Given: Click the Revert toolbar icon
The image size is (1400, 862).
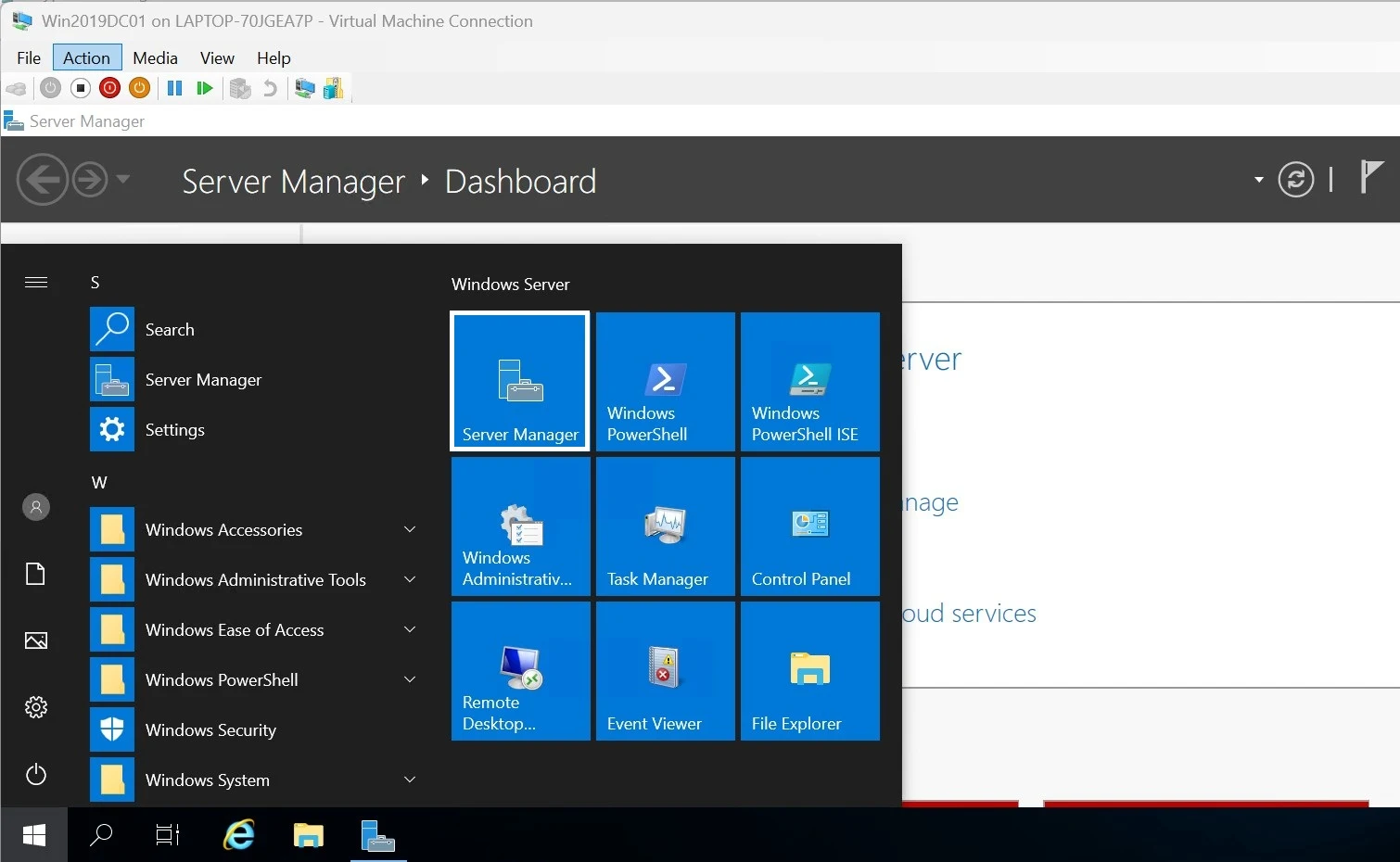Looking at the screenshot, I should 270,88.
